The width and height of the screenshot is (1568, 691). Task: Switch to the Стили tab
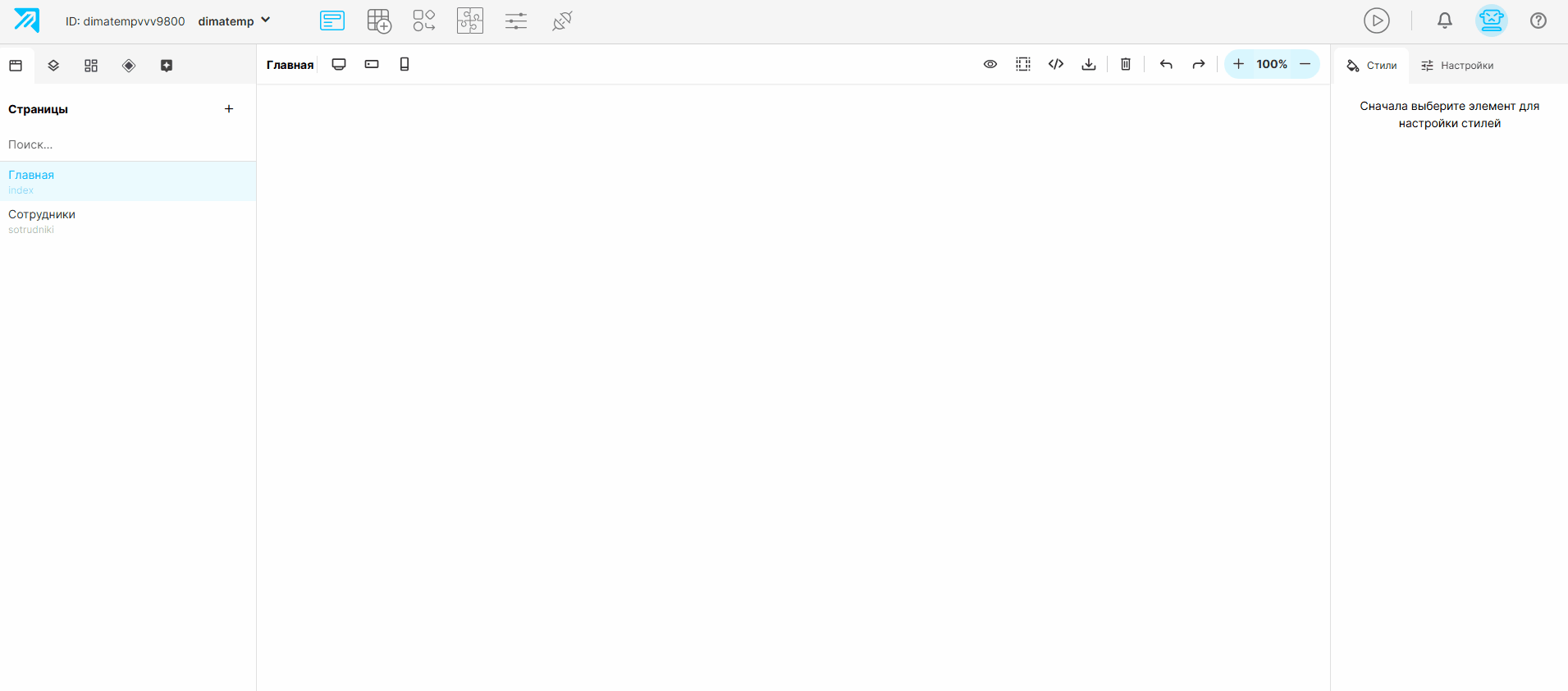coord(1372,66)
